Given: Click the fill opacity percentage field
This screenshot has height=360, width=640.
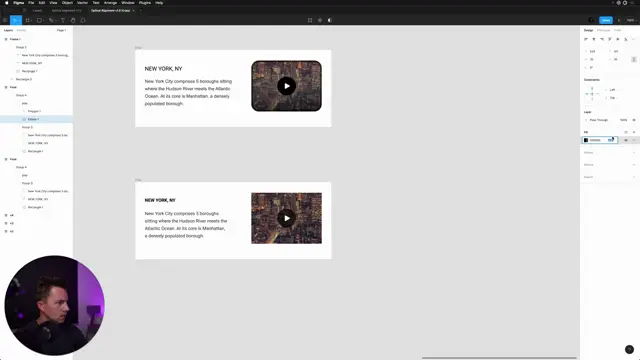Looking at the screenshot, I should tap(611, 140).
